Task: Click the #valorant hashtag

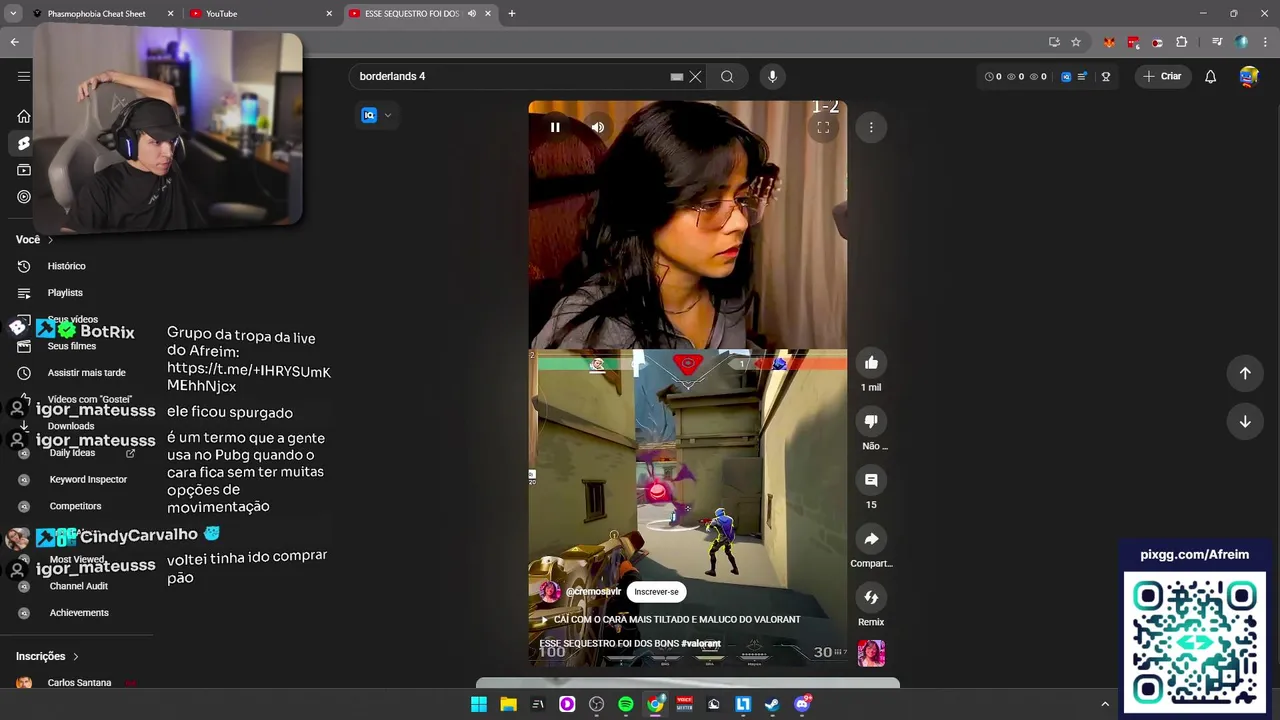Action: click(x=701, y=643)
